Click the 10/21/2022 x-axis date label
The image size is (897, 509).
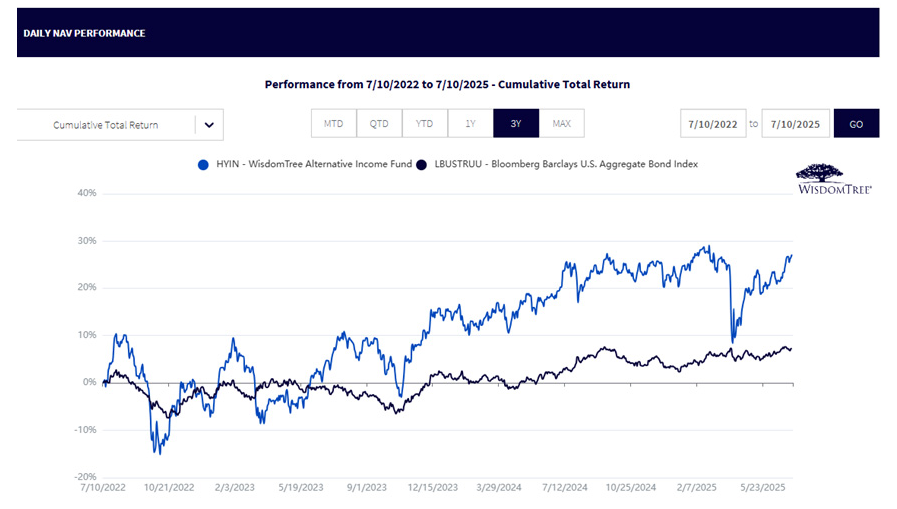(x=169, y=488)
